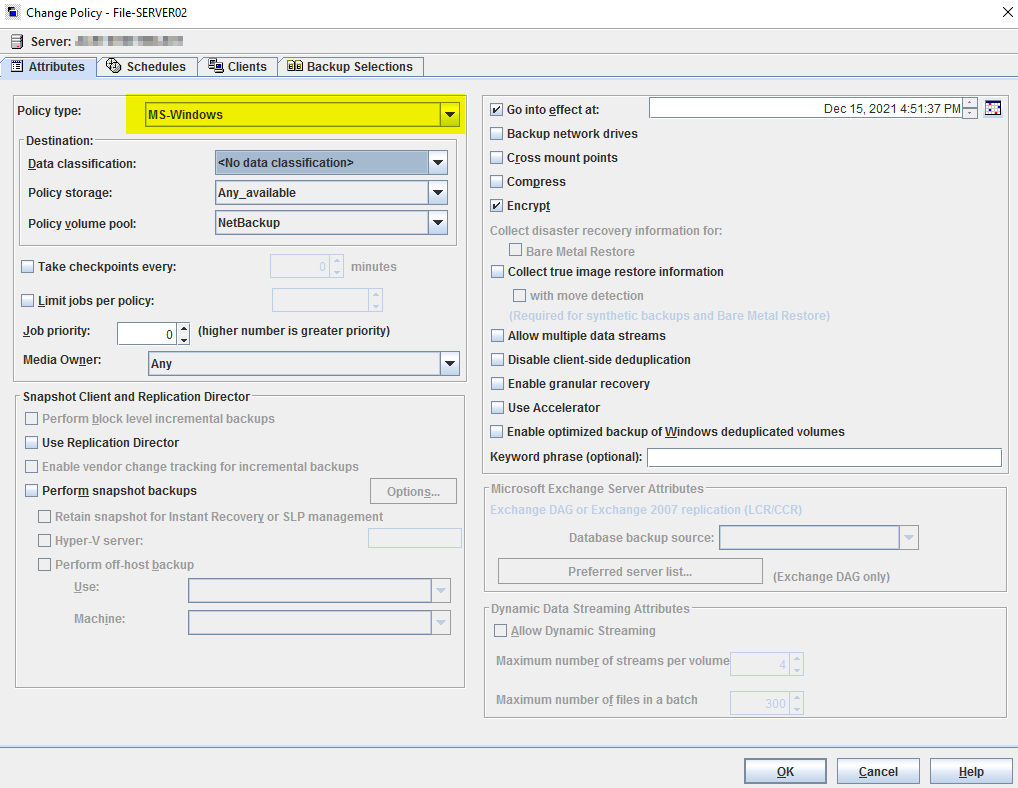
Task: Click the OK button
Action: click(785, 771)
